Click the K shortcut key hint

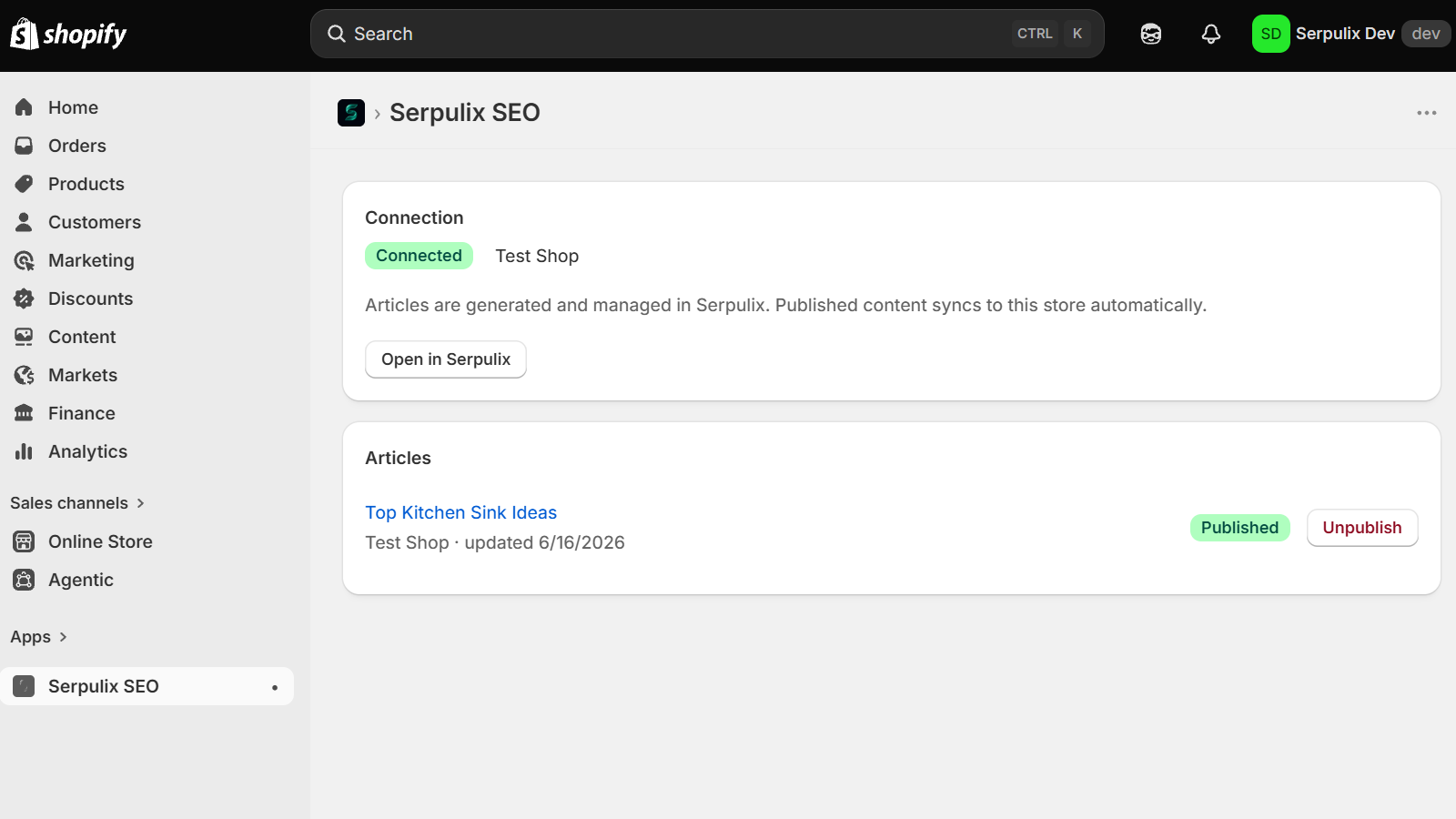[1077, 34]
